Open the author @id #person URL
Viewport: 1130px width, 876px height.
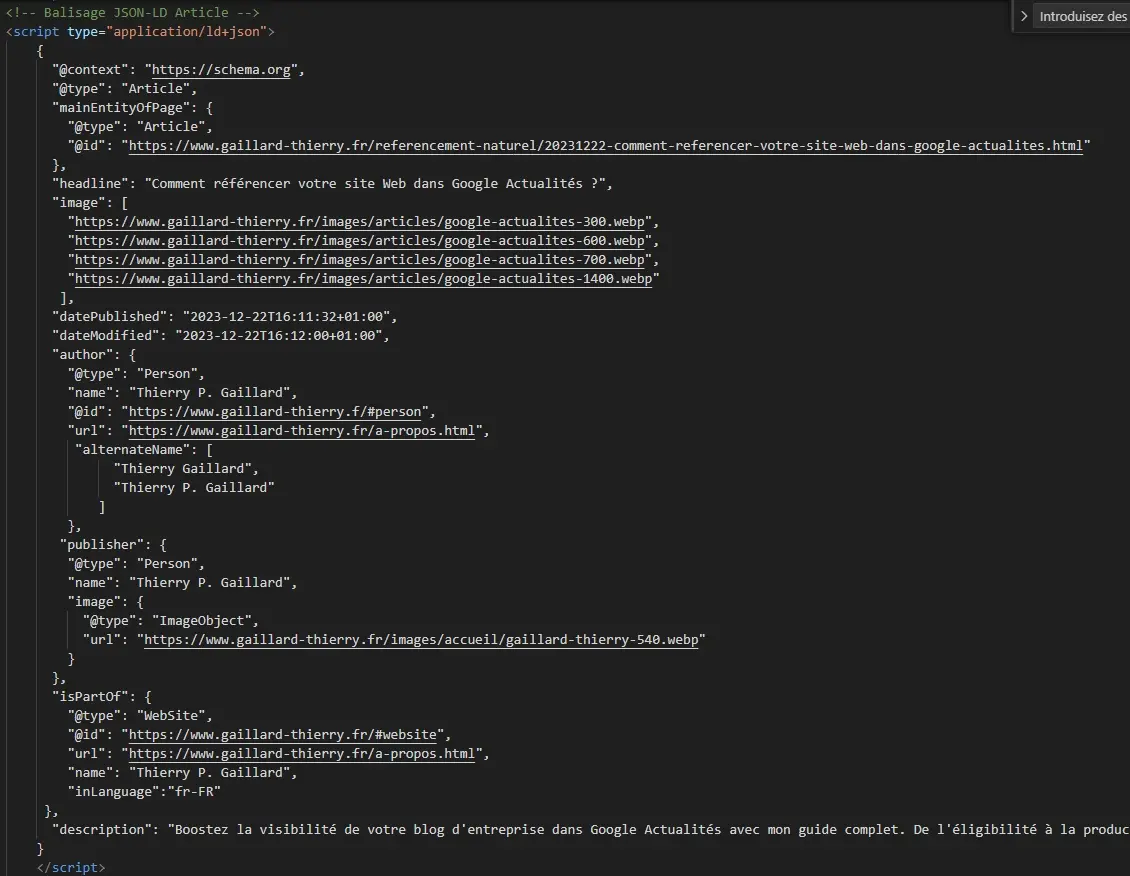(x=275, y=412)
